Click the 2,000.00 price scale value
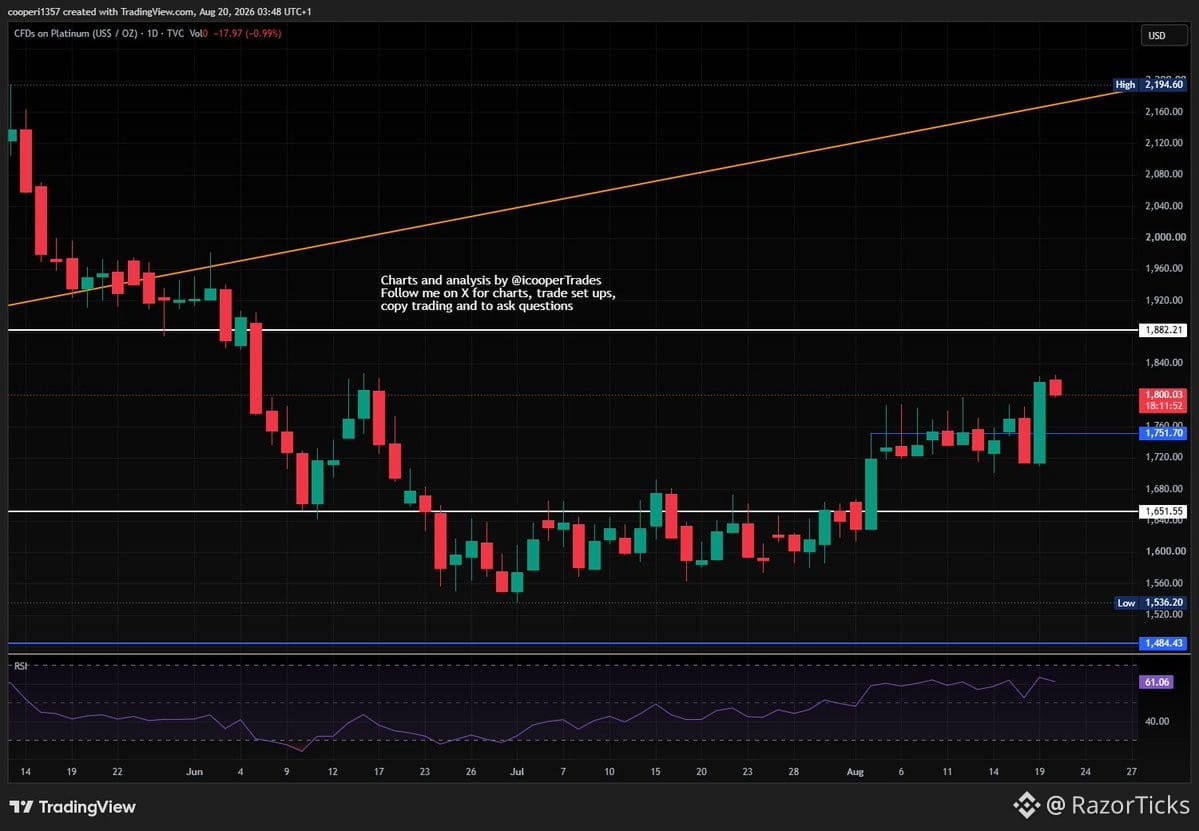 pos(1164,237)
